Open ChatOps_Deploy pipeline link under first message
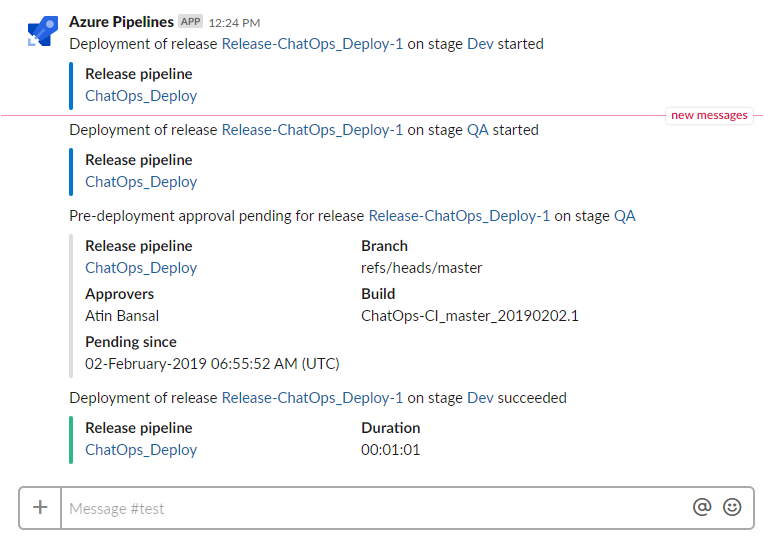Screen dimensions: 764x540 141,96
